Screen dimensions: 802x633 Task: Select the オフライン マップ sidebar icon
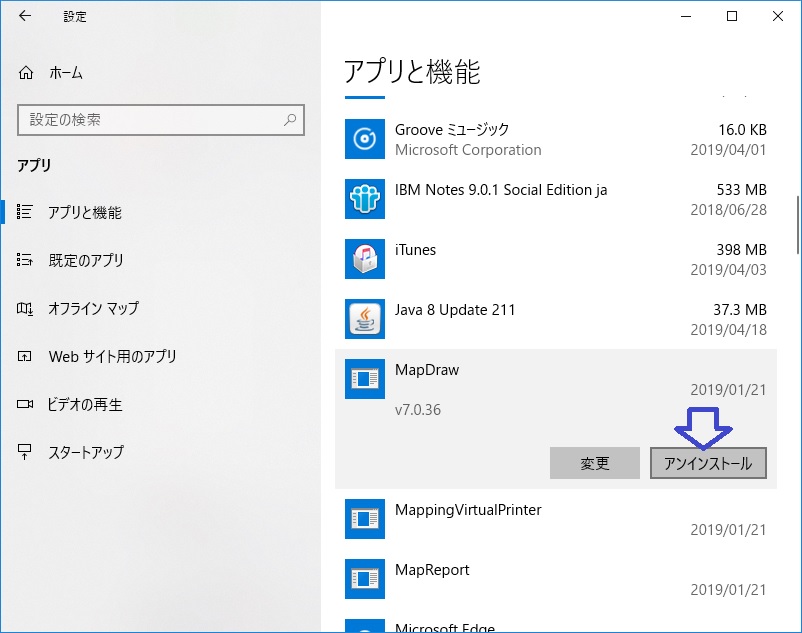(25, 308)
